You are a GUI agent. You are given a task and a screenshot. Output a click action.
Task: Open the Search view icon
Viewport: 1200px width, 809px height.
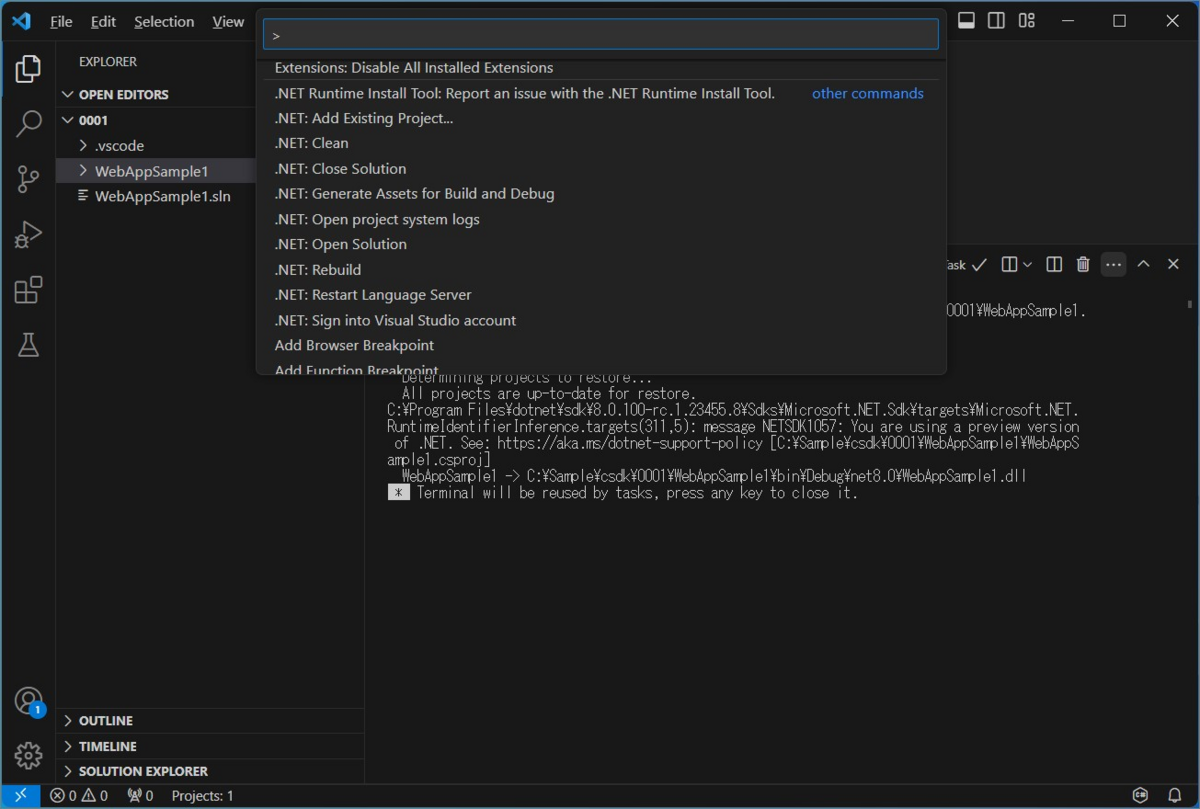[28, 124]
